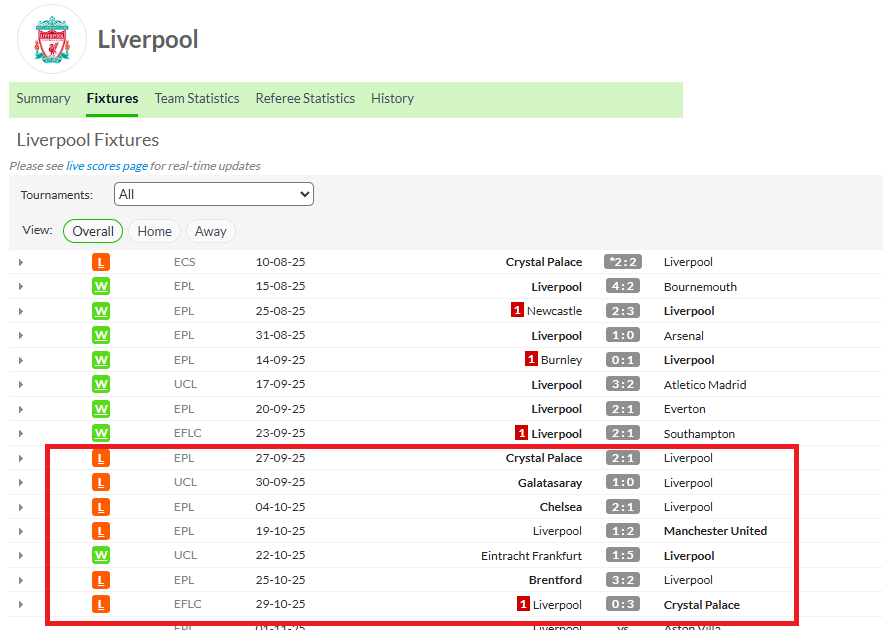
Task: Click the loss badge for 10-08-25 match
Action: [101, 262]
